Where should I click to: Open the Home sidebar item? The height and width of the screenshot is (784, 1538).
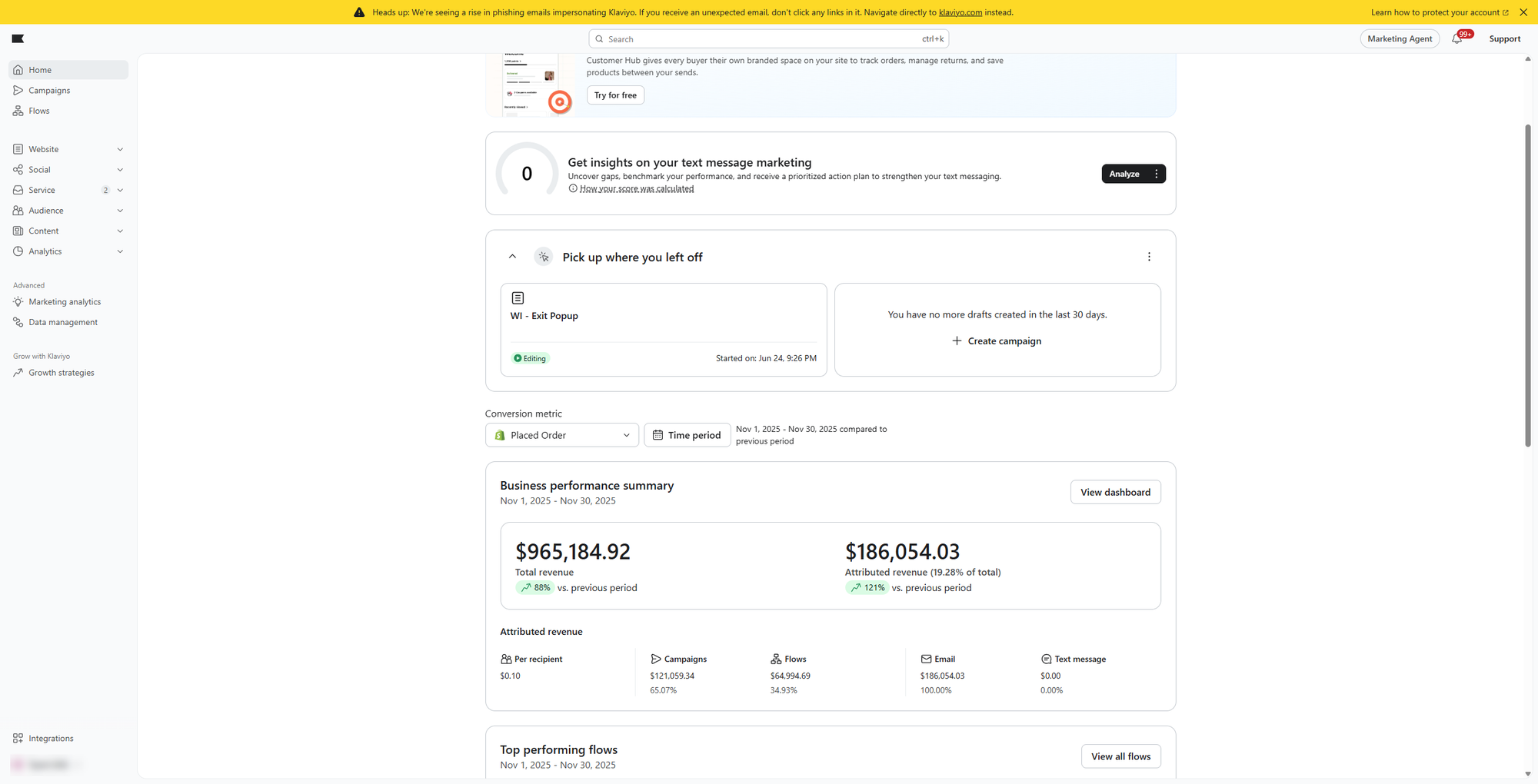68,70
